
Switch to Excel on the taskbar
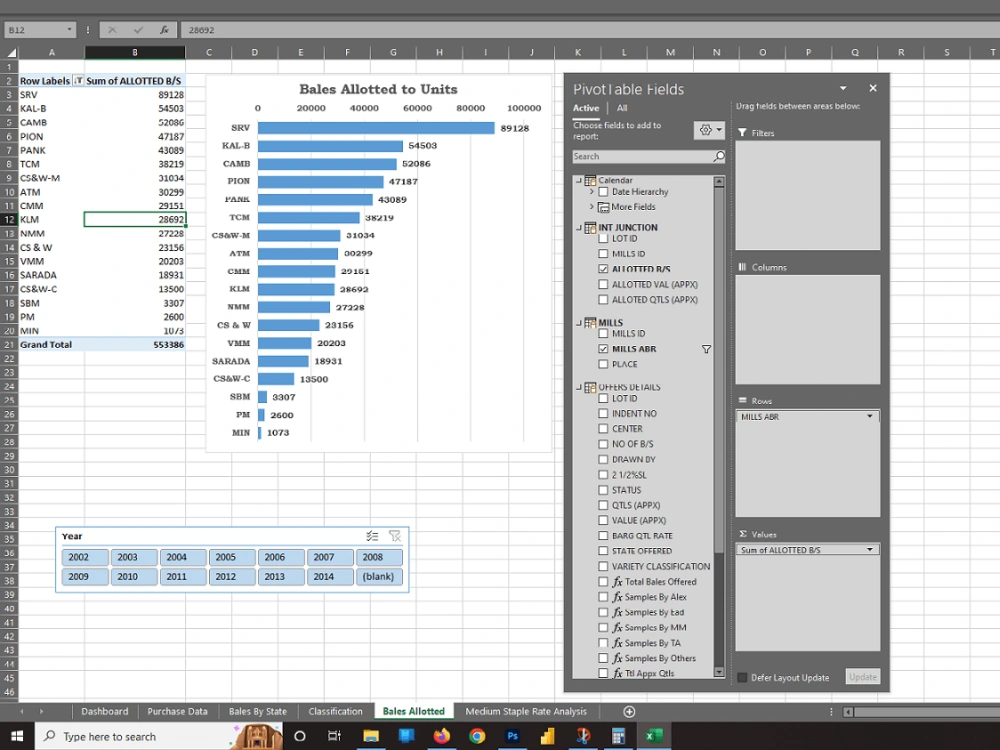(653, 736)
